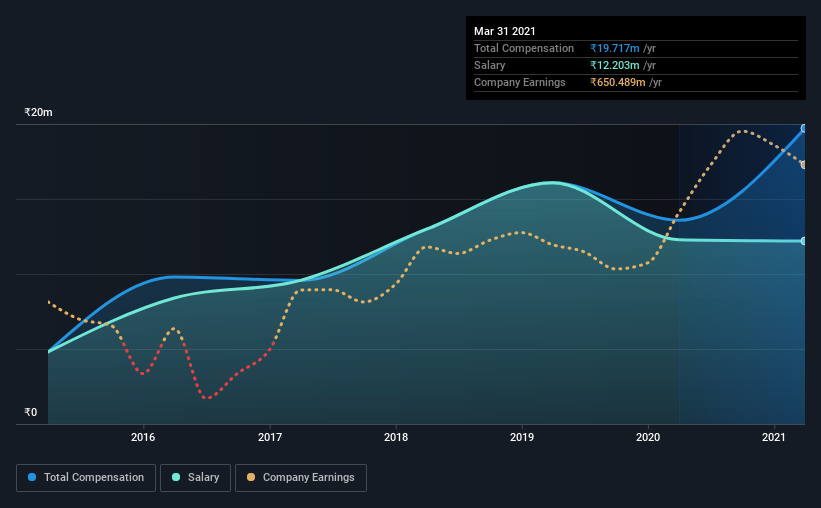821x508 pixels.
Task: Select the Company Earnings endpoint marker at 2021
Action: tap(803, 165)
